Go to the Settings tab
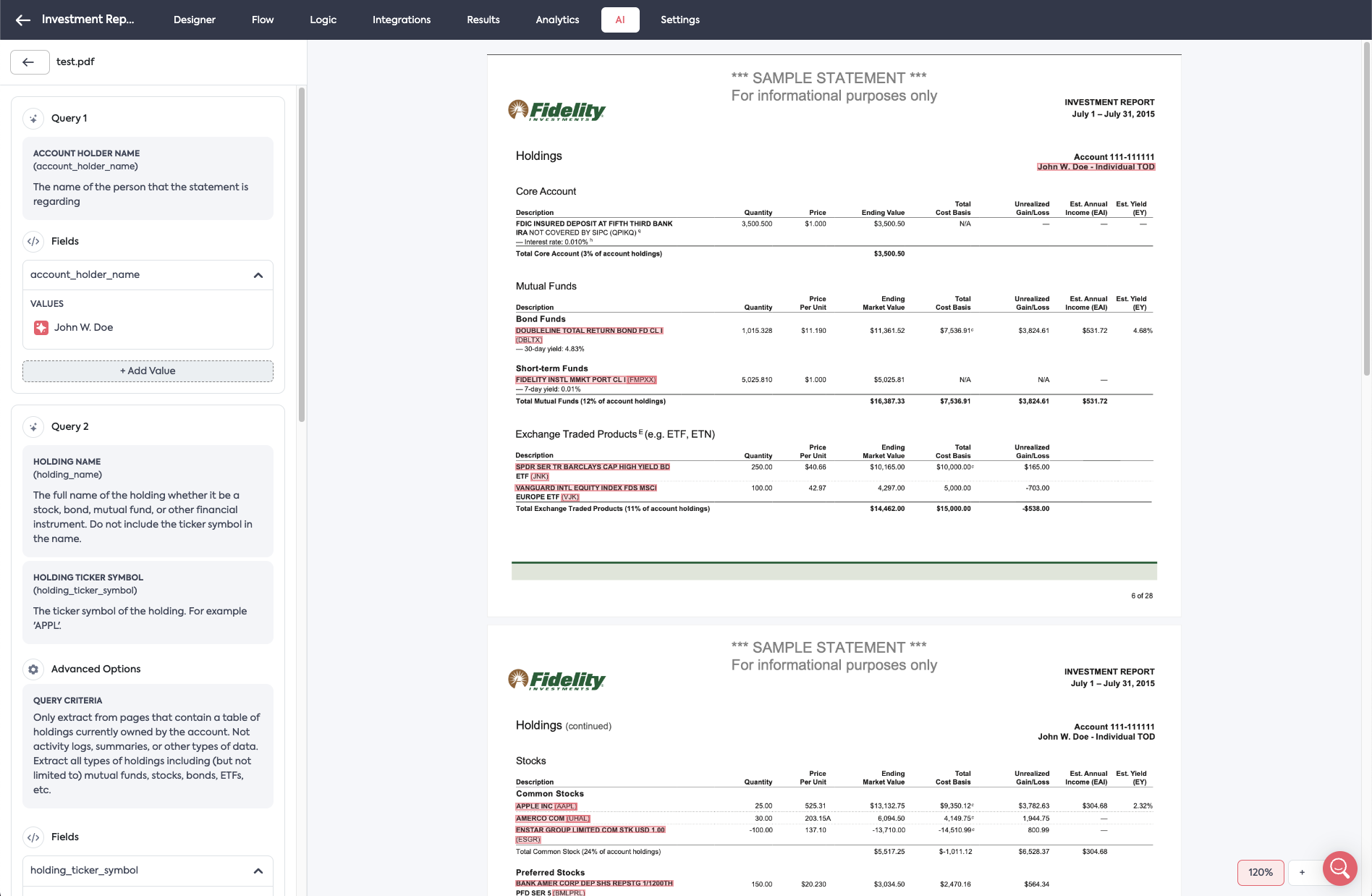The height and width of the screenshot is (896, 1372). tap(679, 20)
